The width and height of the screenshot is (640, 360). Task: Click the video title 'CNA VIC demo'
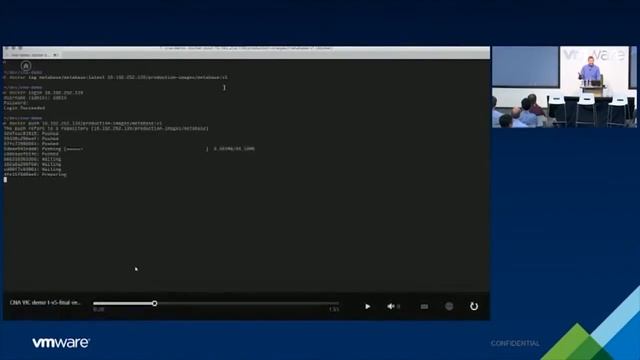point(45,302)
